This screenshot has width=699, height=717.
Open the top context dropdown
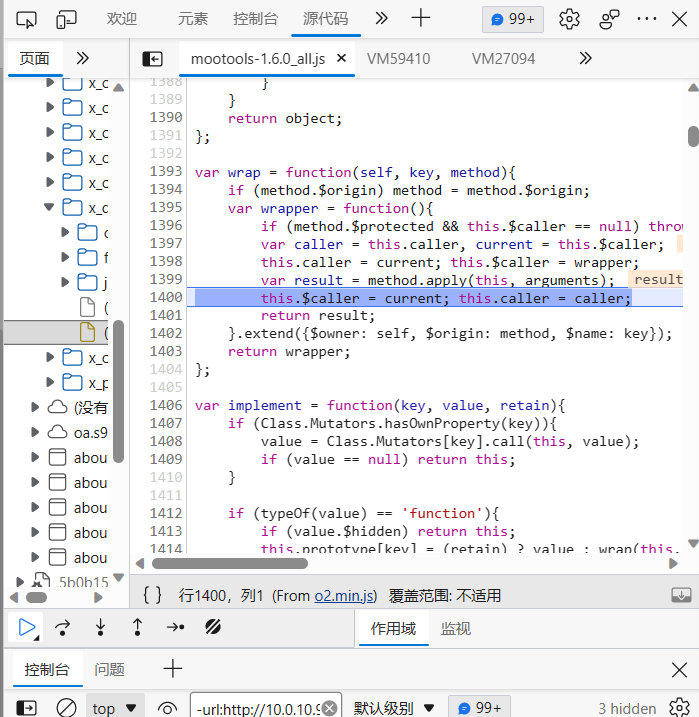[x=114, y=707]
